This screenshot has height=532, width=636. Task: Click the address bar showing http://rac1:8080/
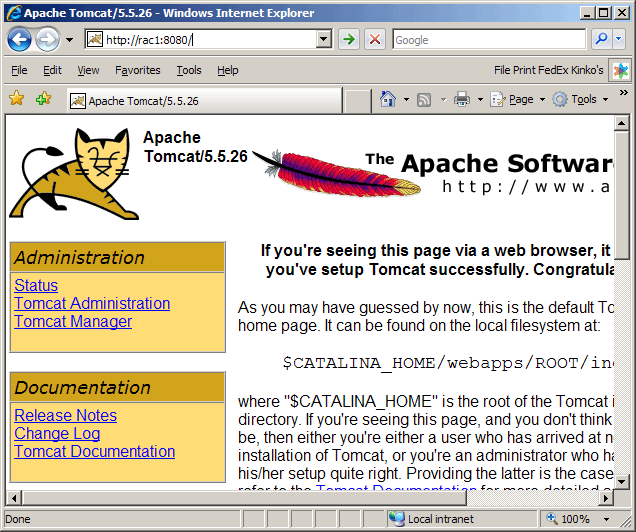point(207,40)
